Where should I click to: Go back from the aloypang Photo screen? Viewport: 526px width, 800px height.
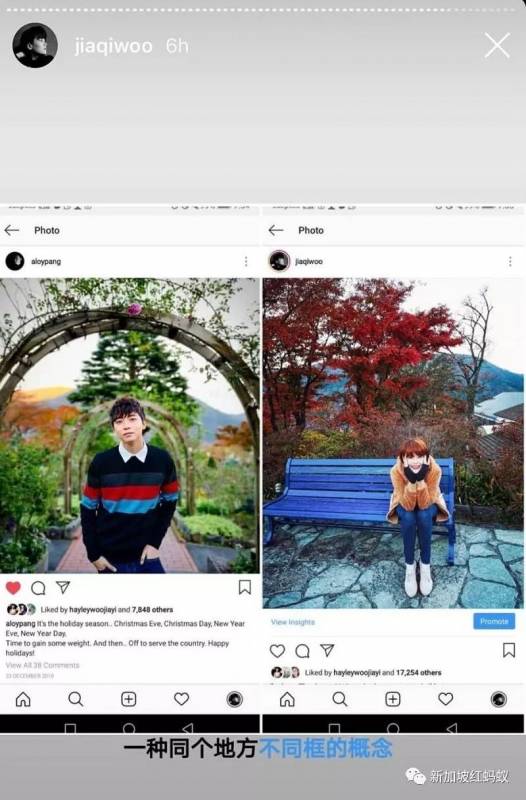[x=12, y=231]
